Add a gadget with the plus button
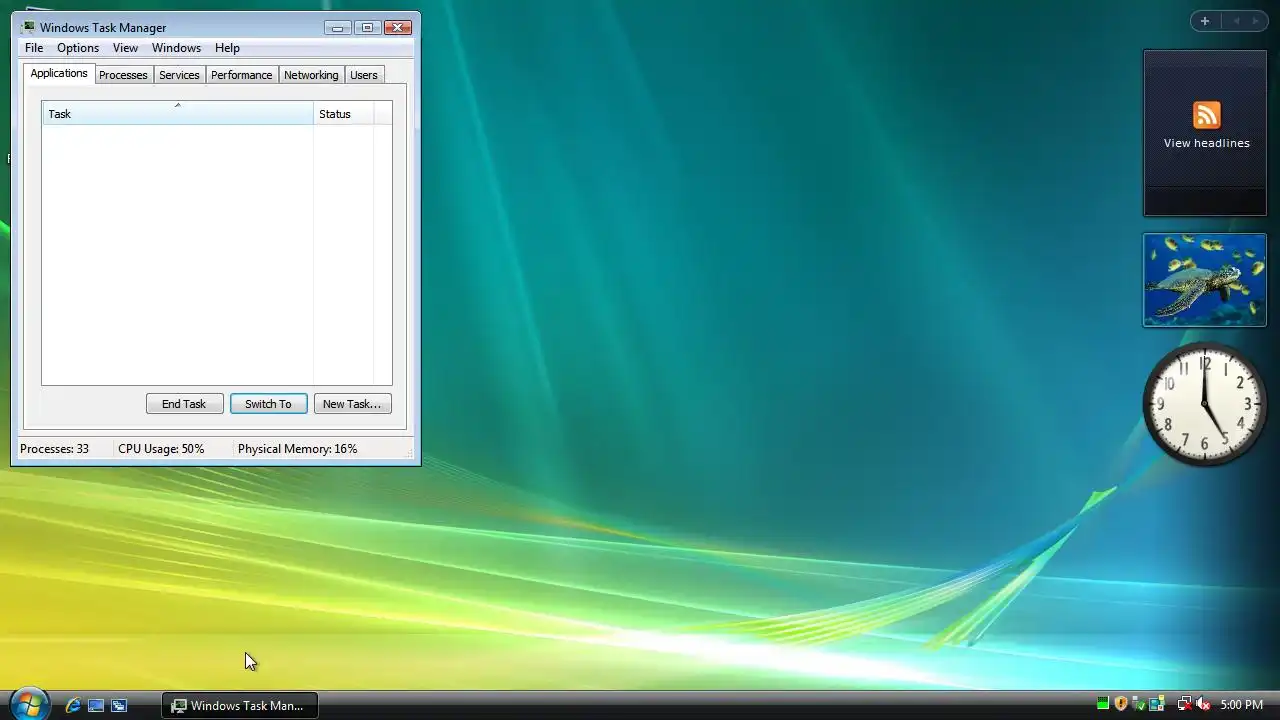Screen dimensions: 1280x720 pyautogui.click(x=1205, y=21)
